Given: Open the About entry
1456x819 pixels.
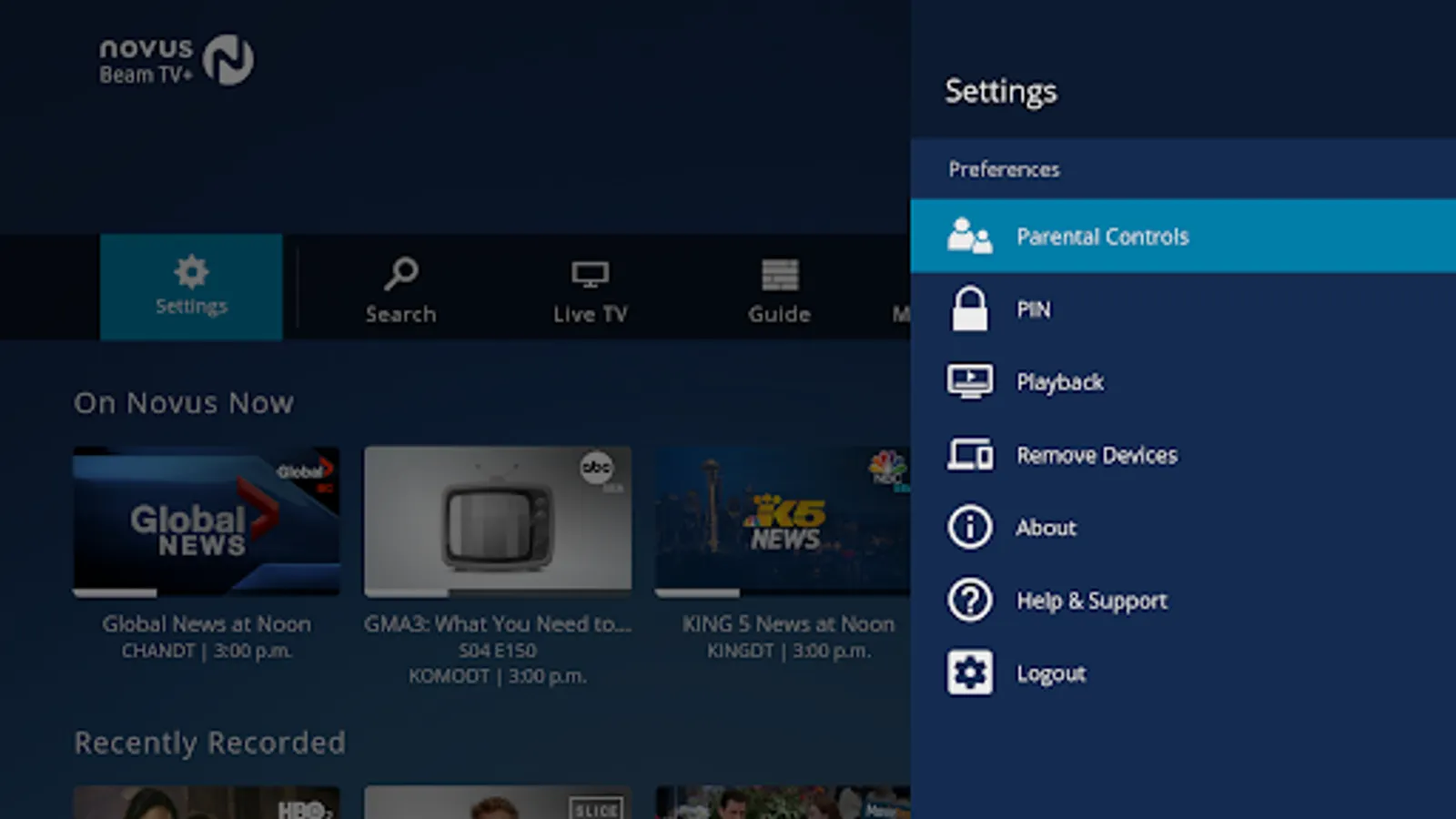Looking at the screenshot, I should point(1183,527).
